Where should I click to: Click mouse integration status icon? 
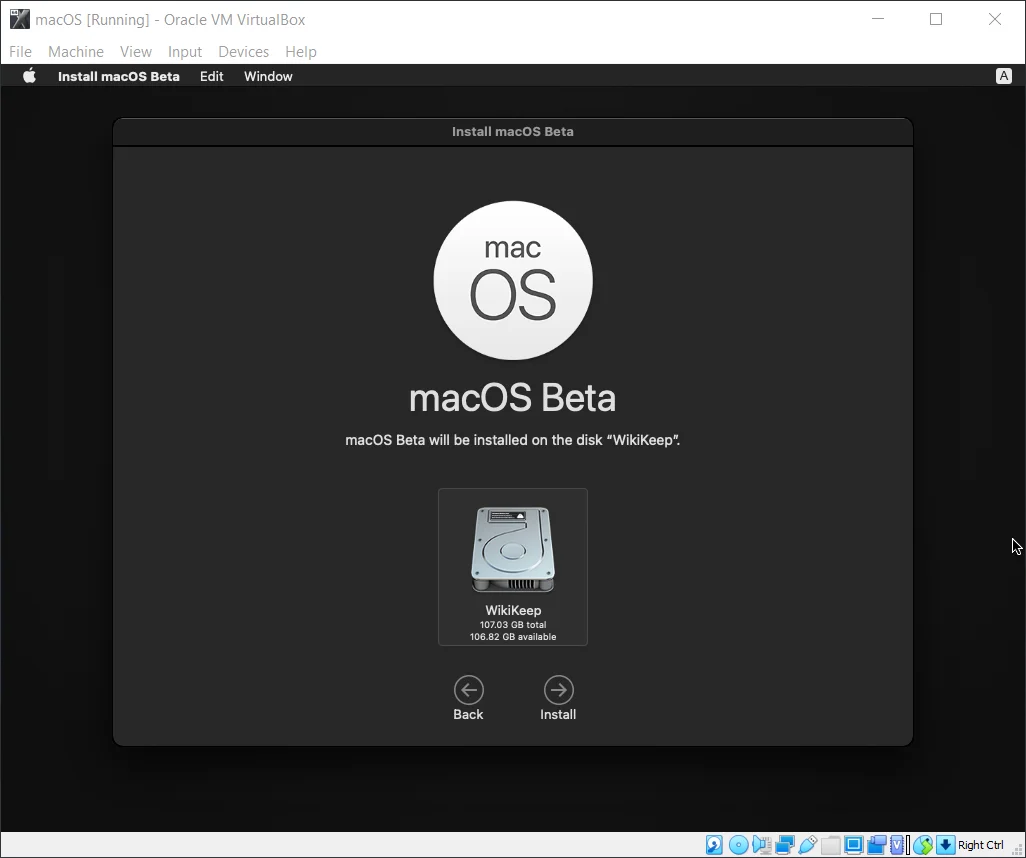[923, 845]
